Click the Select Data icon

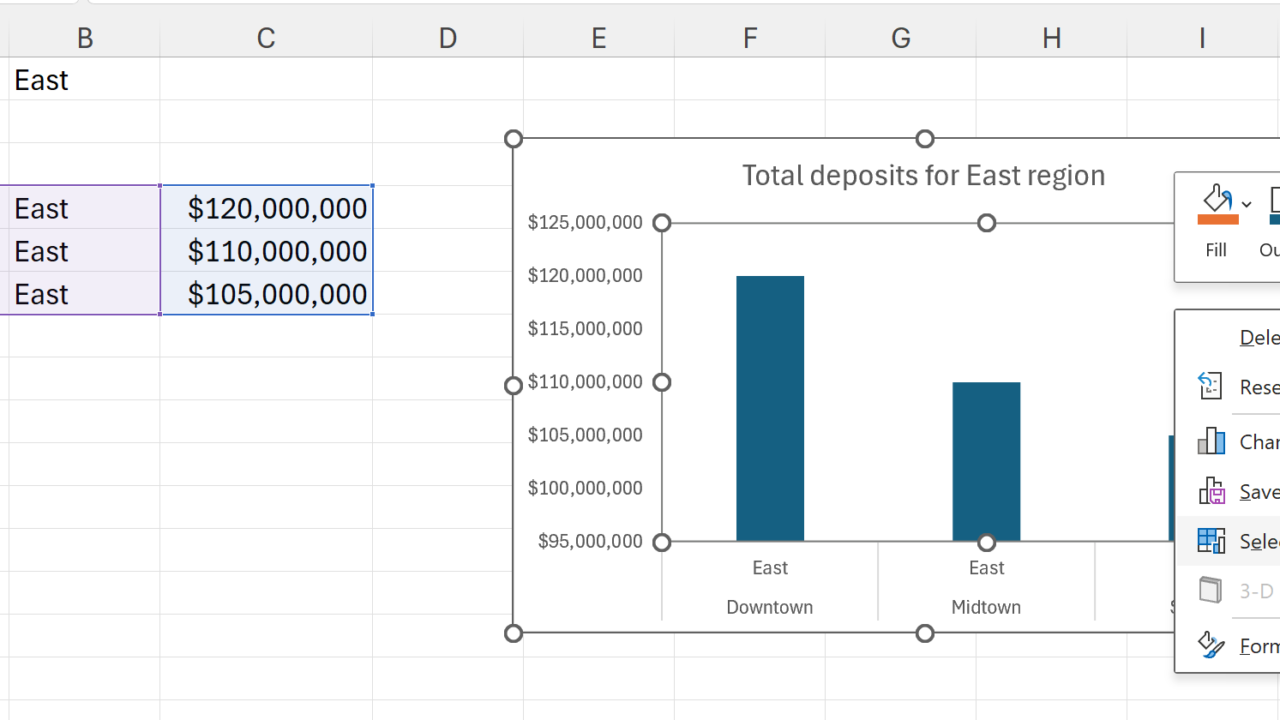point(1211,541)
